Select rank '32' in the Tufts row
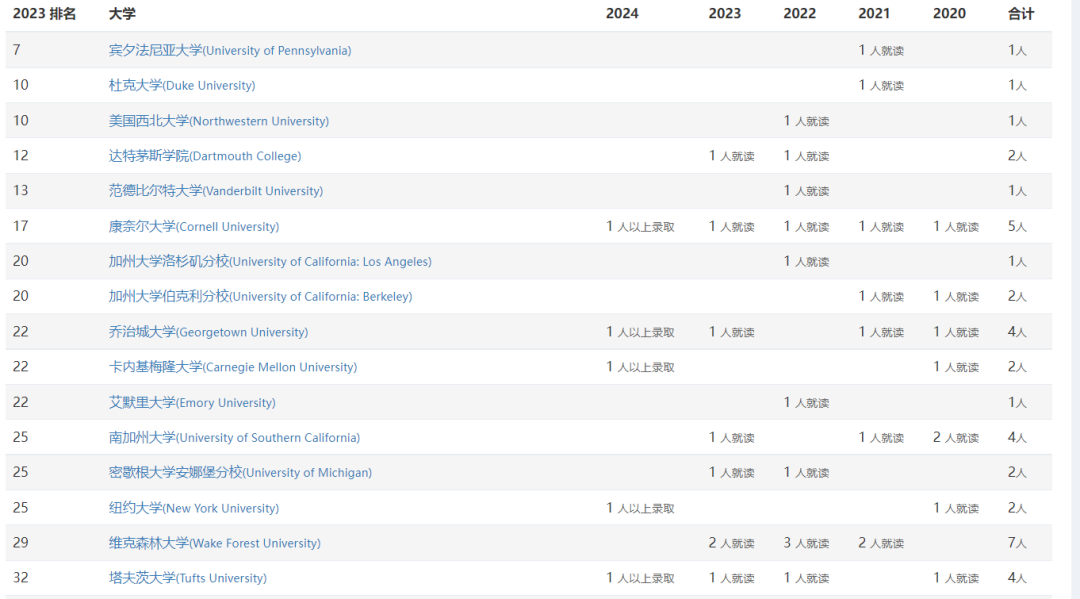The height and width of the screenshot is (599, 1080). (21, 578)
